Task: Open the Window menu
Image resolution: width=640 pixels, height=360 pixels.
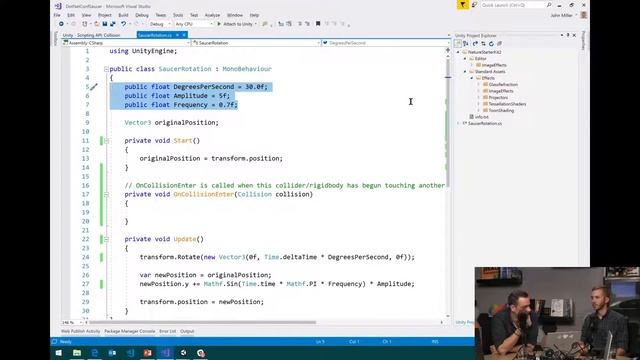Action: coord(235,15)
